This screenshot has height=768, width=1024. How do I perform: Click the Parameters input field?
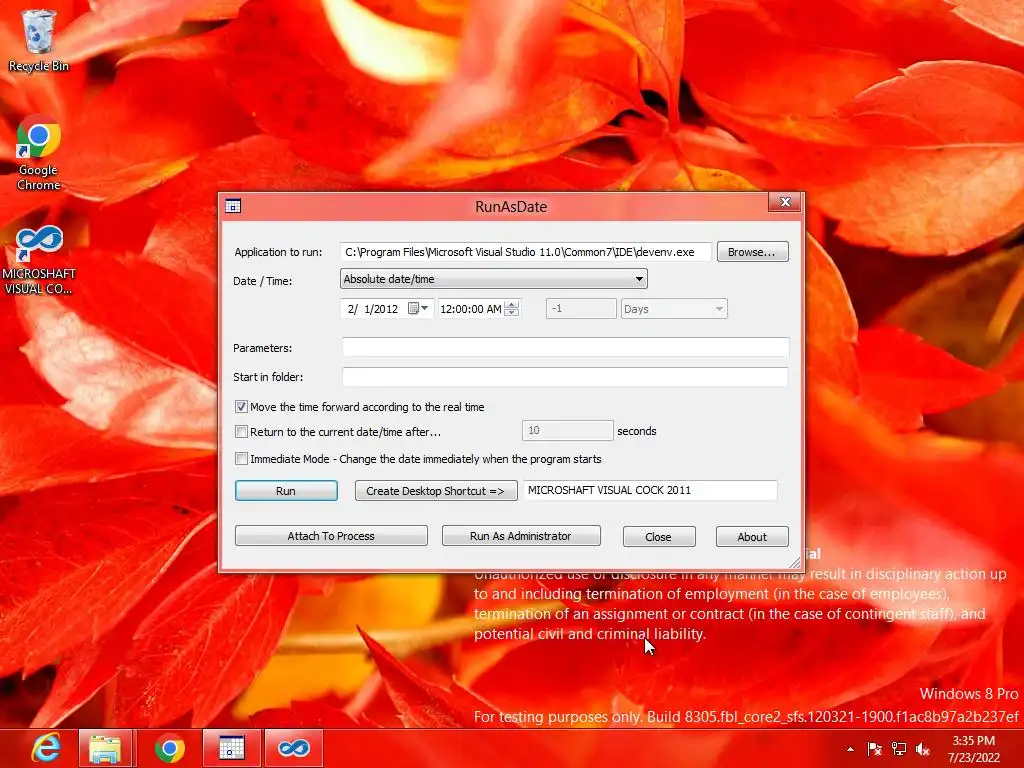(566, 347)
